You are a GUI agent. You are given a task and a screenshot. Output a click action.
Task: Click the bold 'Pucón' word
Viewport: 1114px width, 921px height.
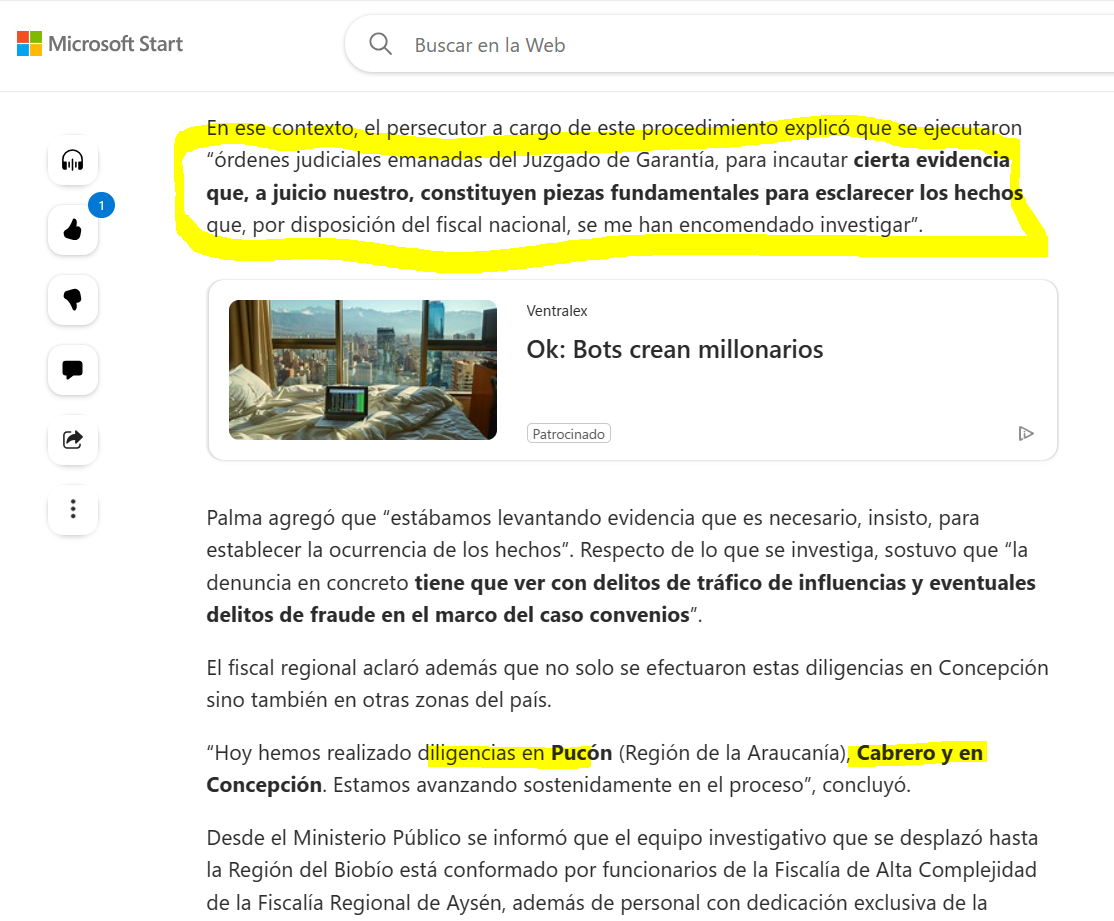click(x=581, y=753)
